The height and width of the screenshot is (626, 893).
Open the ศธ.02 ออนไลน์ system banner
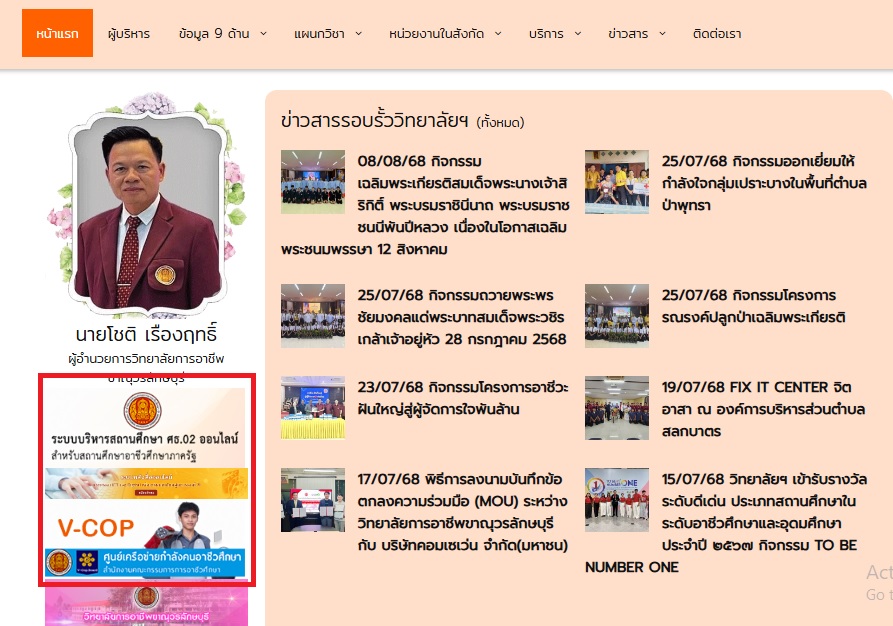point(145,427)
